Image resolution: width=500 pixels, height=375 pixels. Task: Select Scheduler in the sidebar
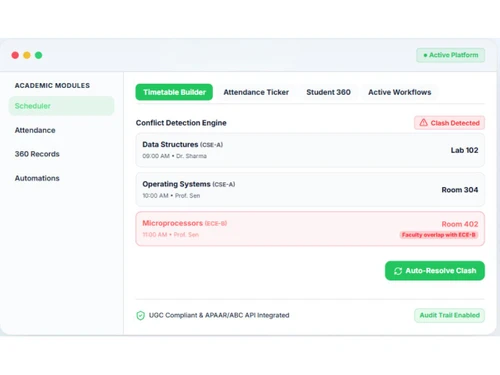coord(61,106)
